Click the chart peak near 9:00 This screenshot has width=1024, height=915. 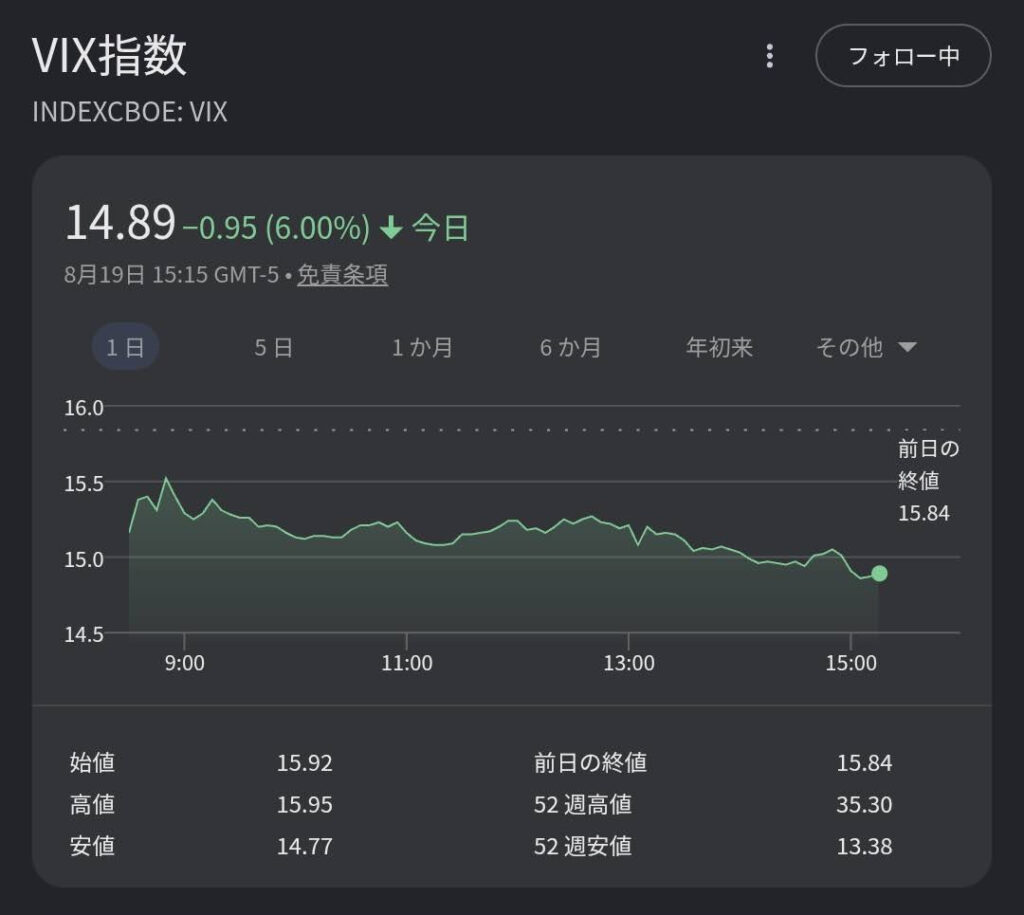pyautogui.click(x=166, y=478)
